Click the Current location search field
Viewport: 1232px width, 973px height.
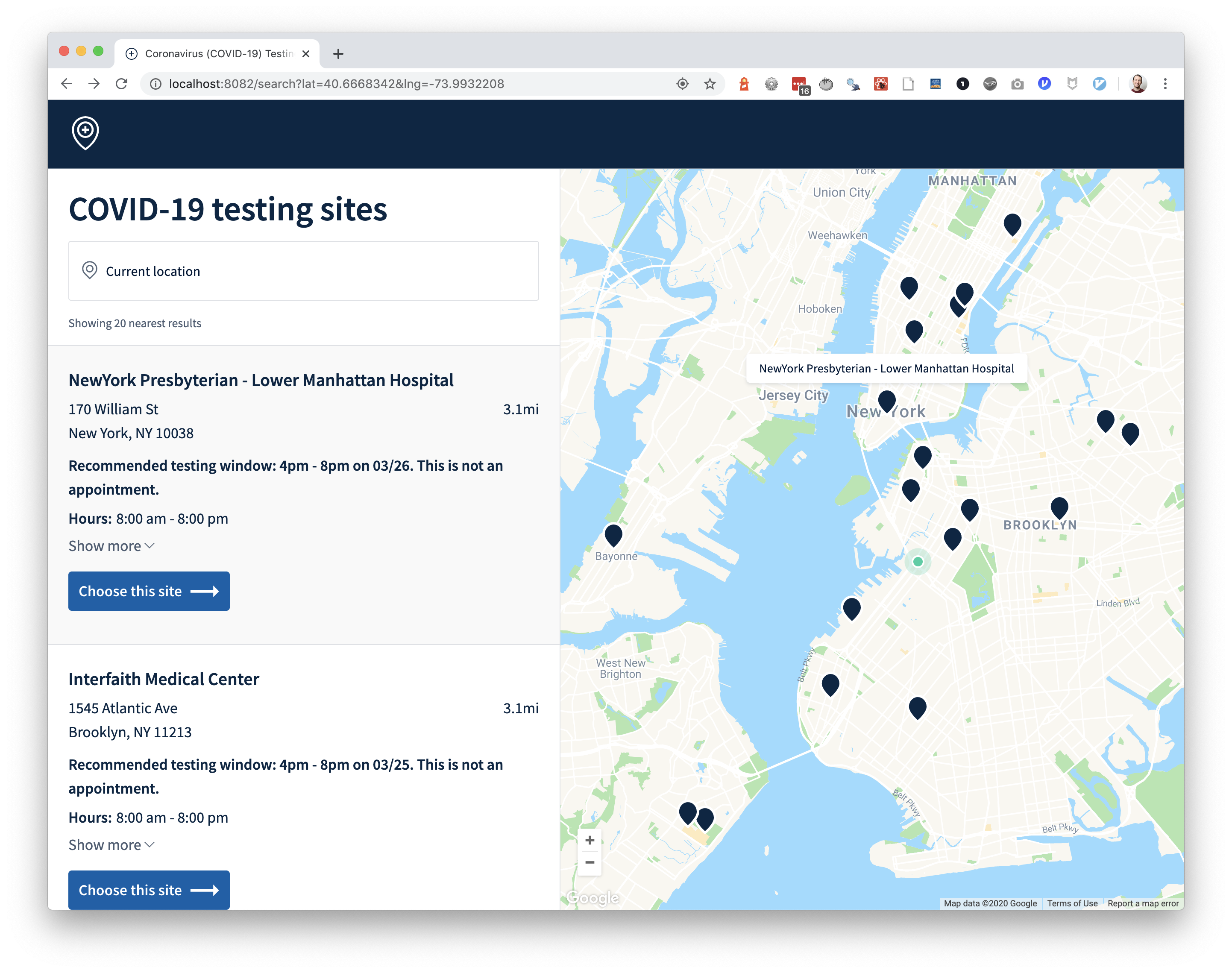303,271
